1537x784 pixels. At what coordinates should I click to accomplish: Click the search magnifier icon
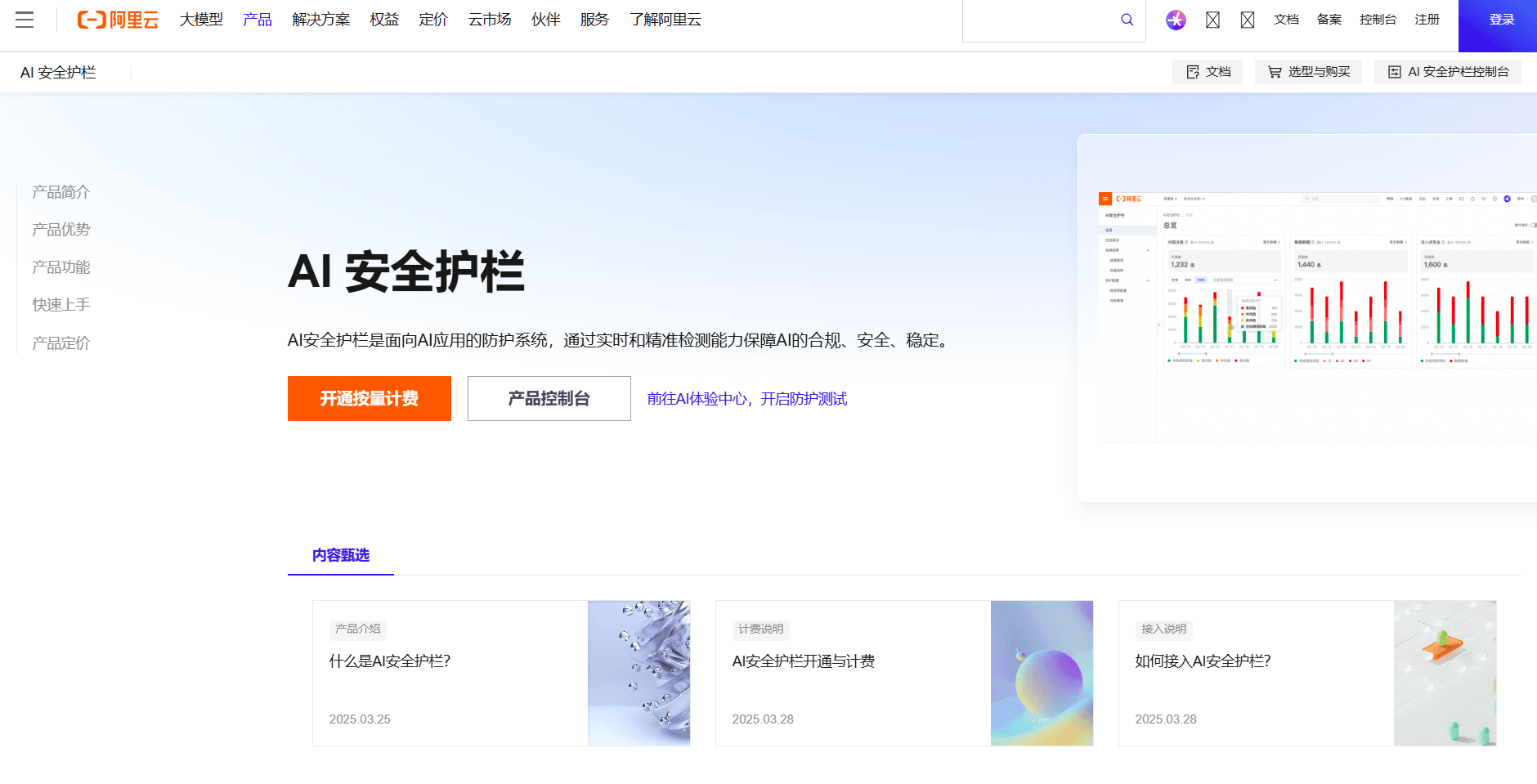tap(1127, 20)
